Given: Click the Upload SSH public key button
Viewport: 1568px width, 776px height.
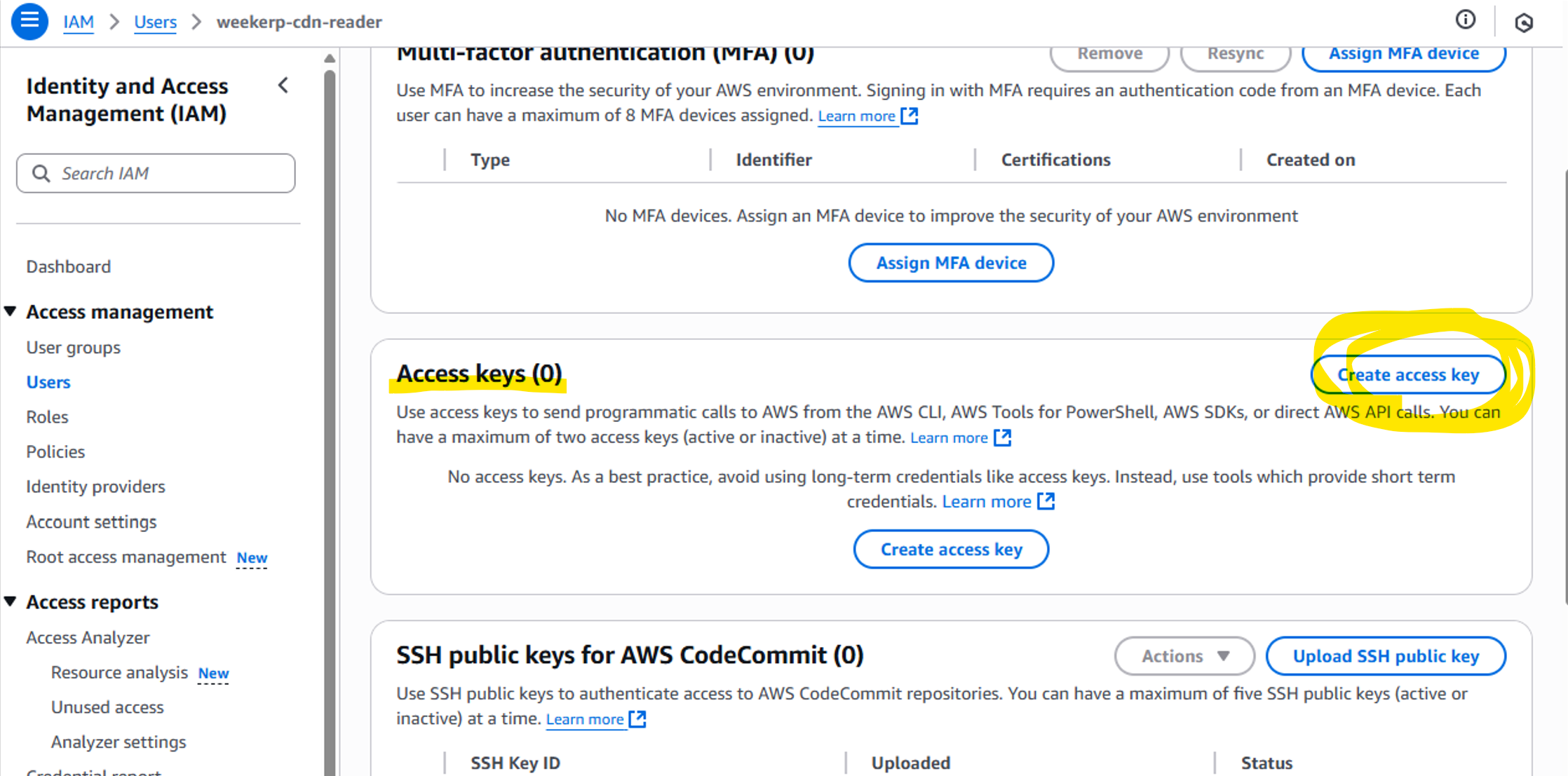Looking at the screenshot, I should (x=1386, y=656).
